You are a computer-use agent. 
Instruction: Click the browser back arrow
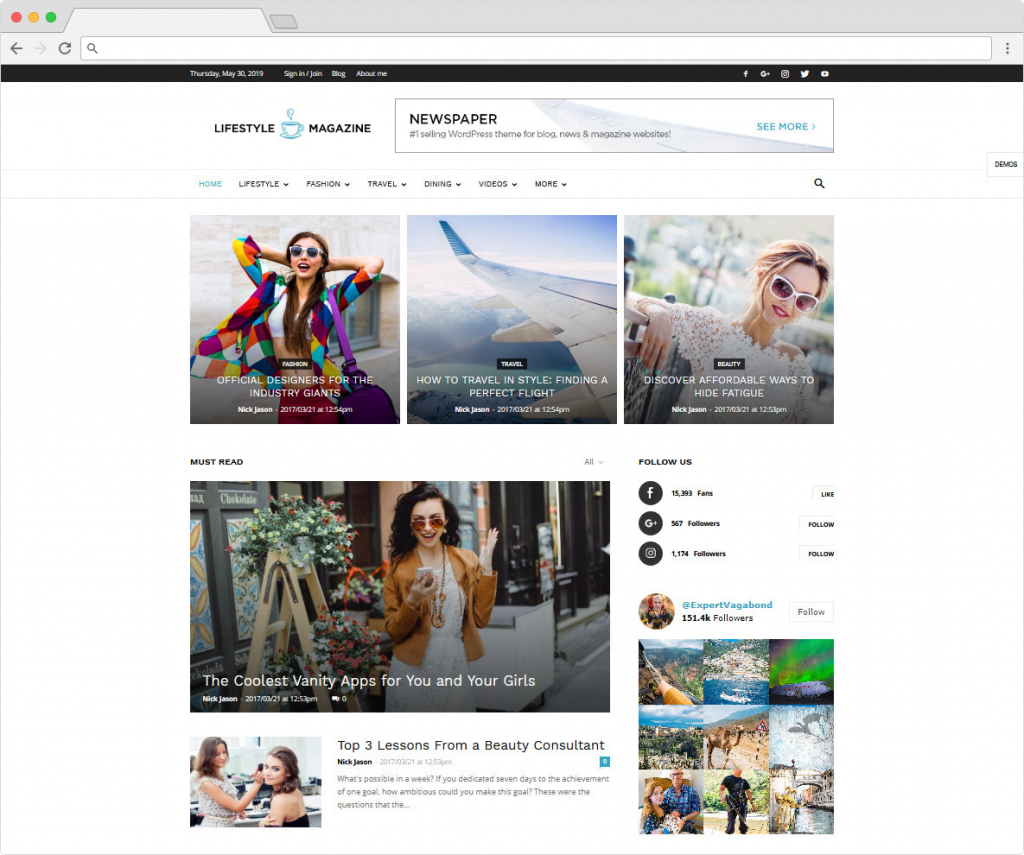pos(17,48)
